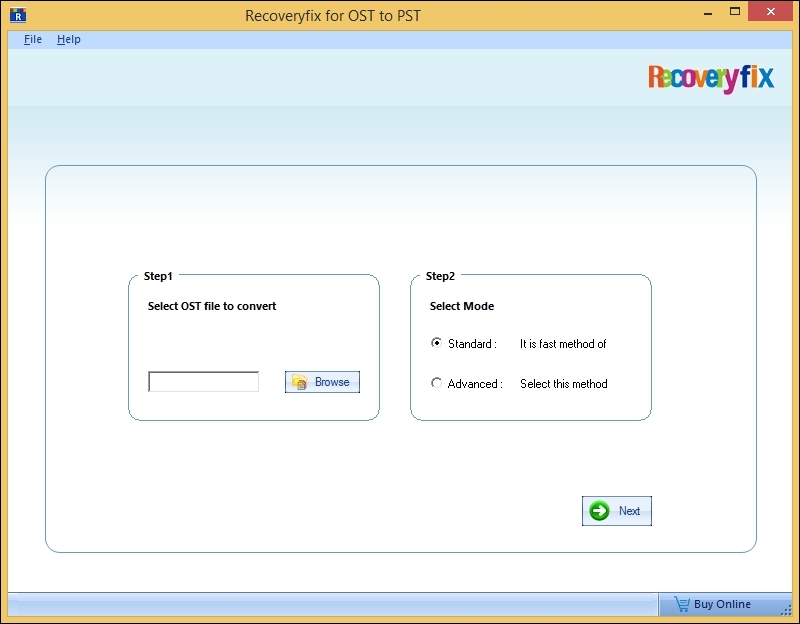Image resolution: width=800 pixels, height=624 pixels.
Task: Open the File menu
Action: 33,39
